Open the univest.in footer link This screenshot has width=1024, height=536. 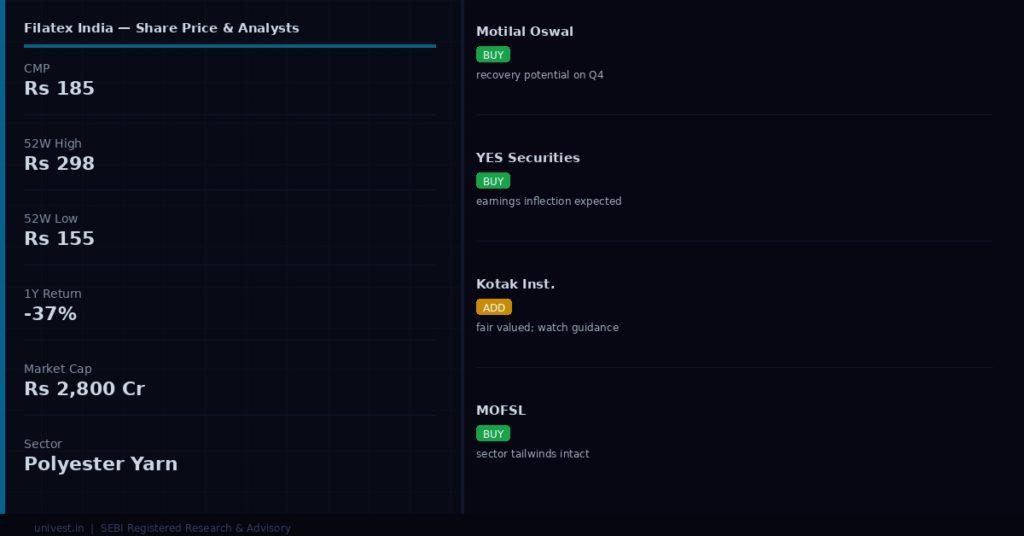click(59, 528)
